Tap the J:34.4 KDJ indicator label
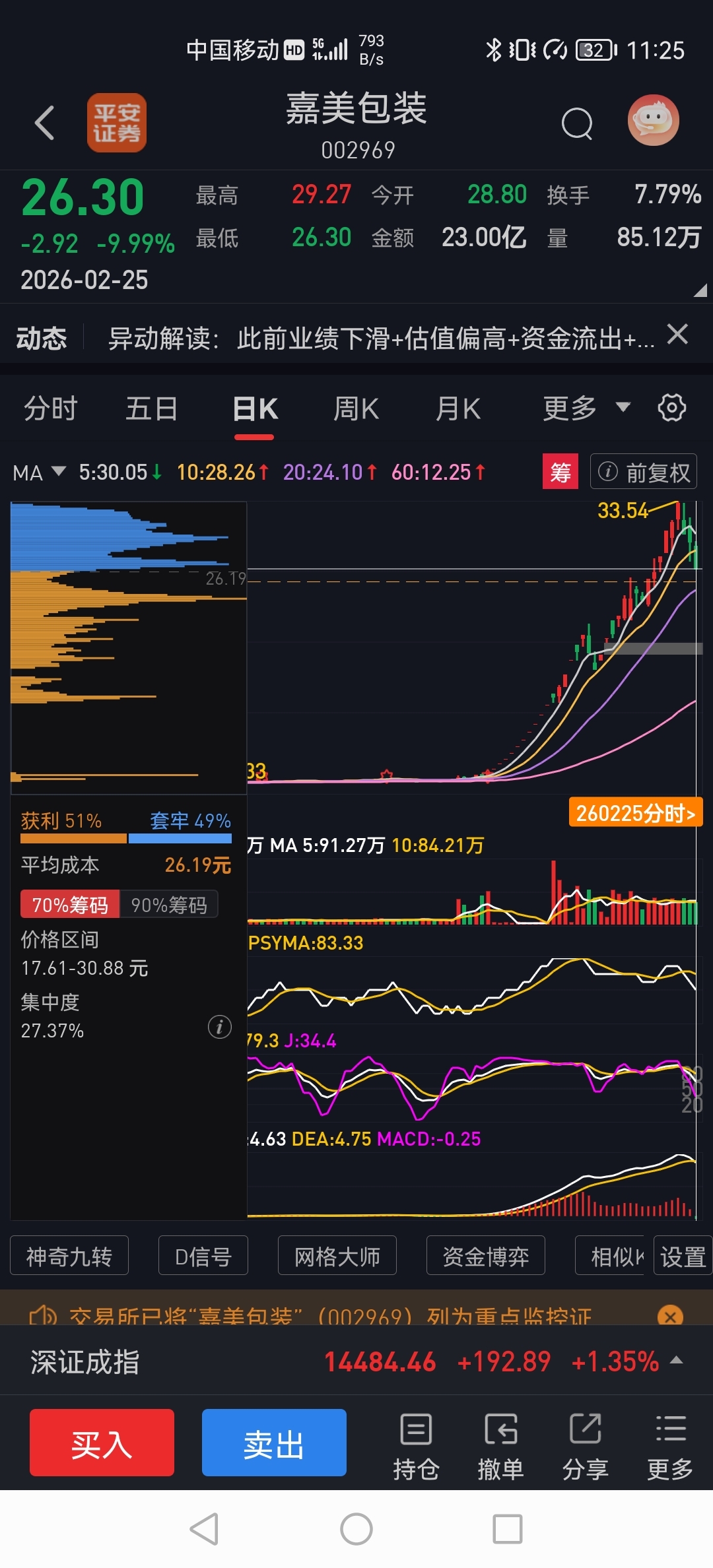The height and width of the screenshot is (1568, 713). 310,1041
